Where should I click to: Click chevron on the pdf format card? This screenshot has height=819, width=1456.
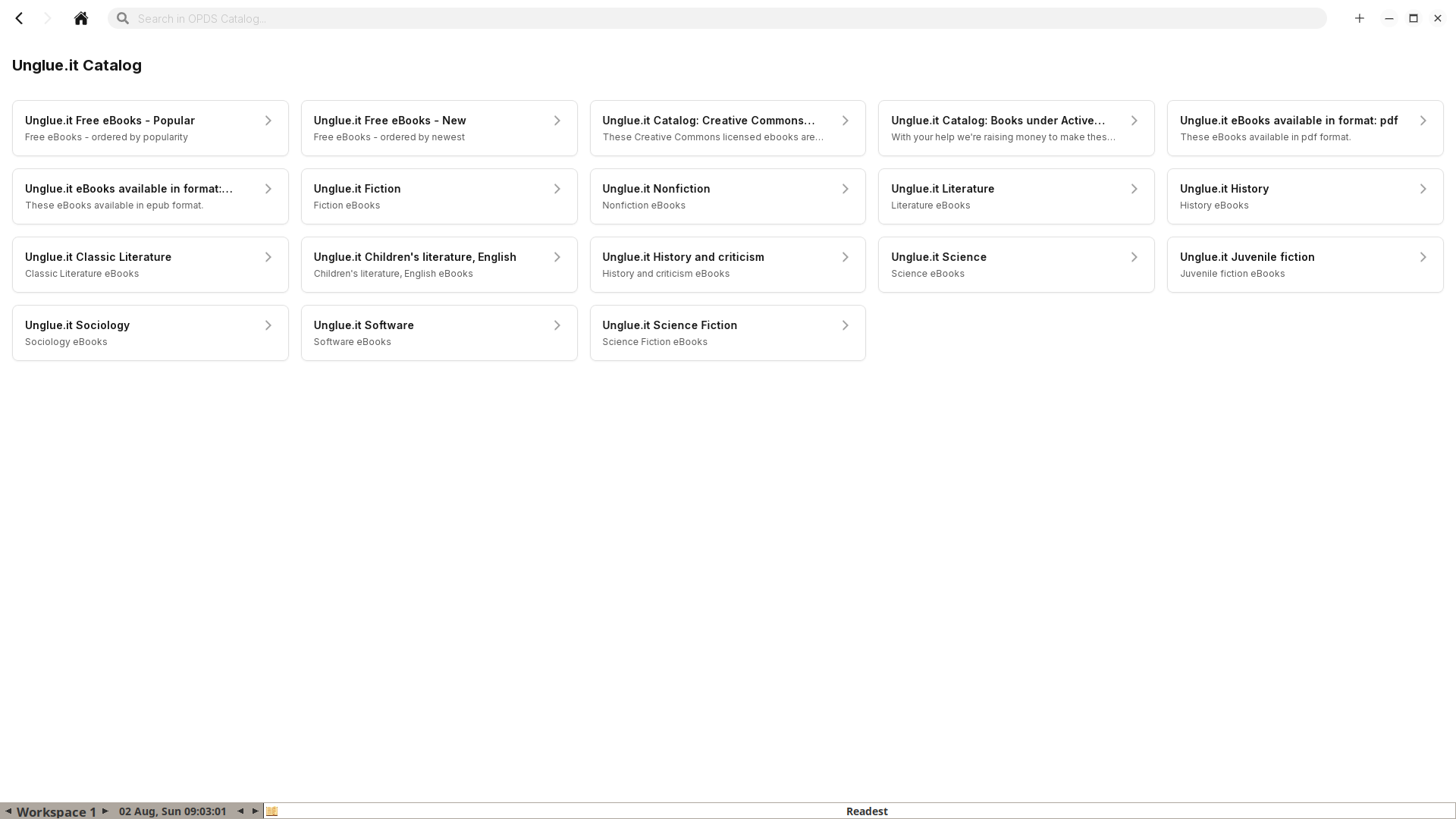pyautogui.click(x=1423, y=121)
